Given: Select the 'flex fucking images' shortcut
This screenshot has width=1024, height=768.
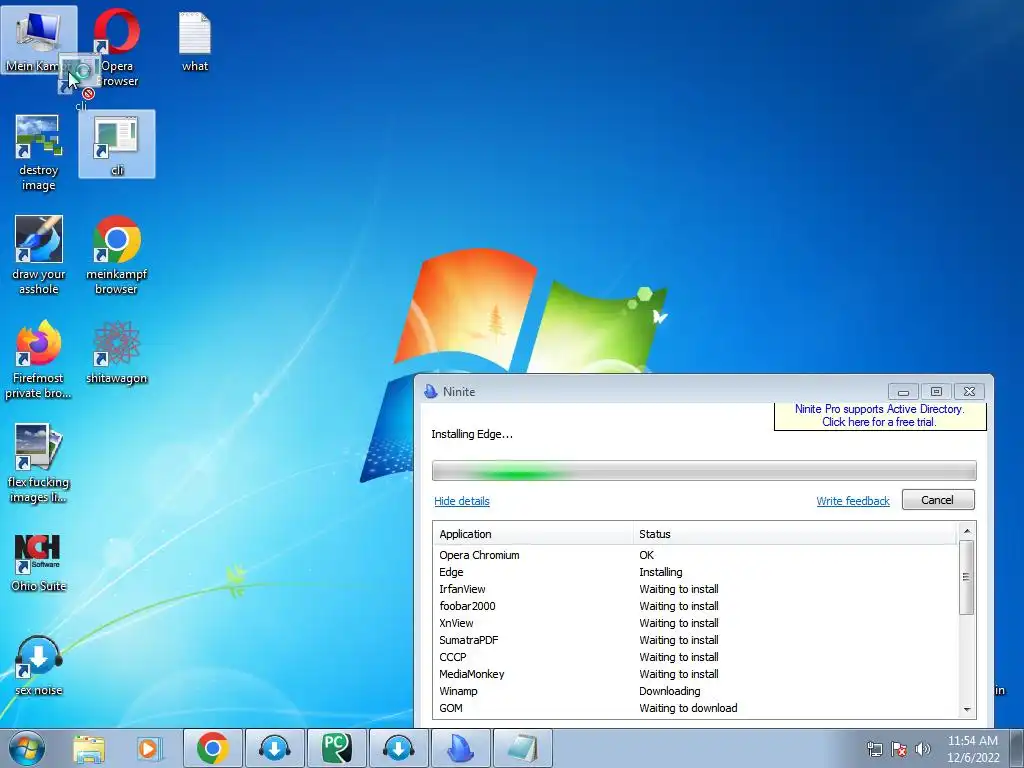Looking at the screenshot, I should [39, 463].
